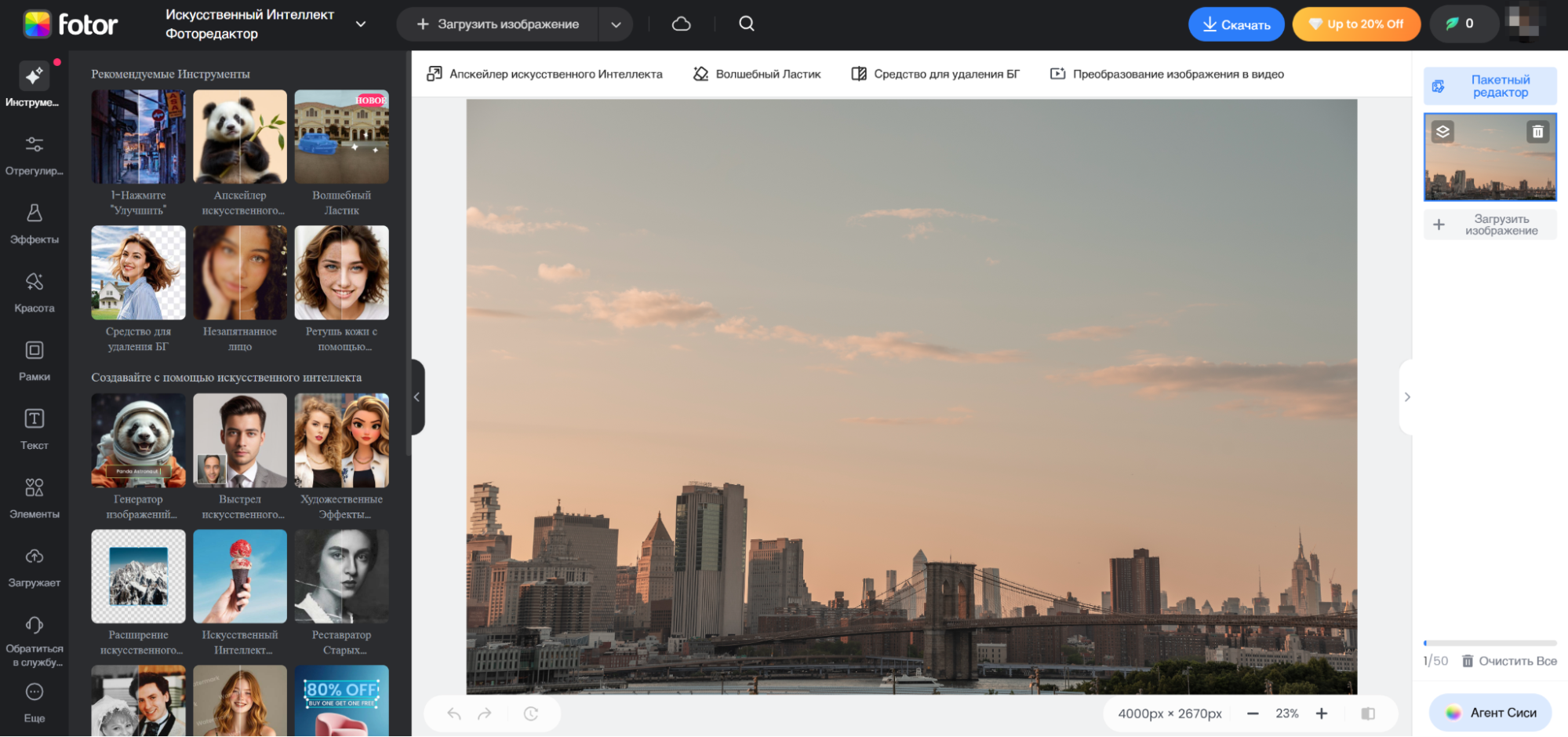1568x737 pixels.
Task: Click the zoom in plus button
Action: click(x=1322, y=713)
